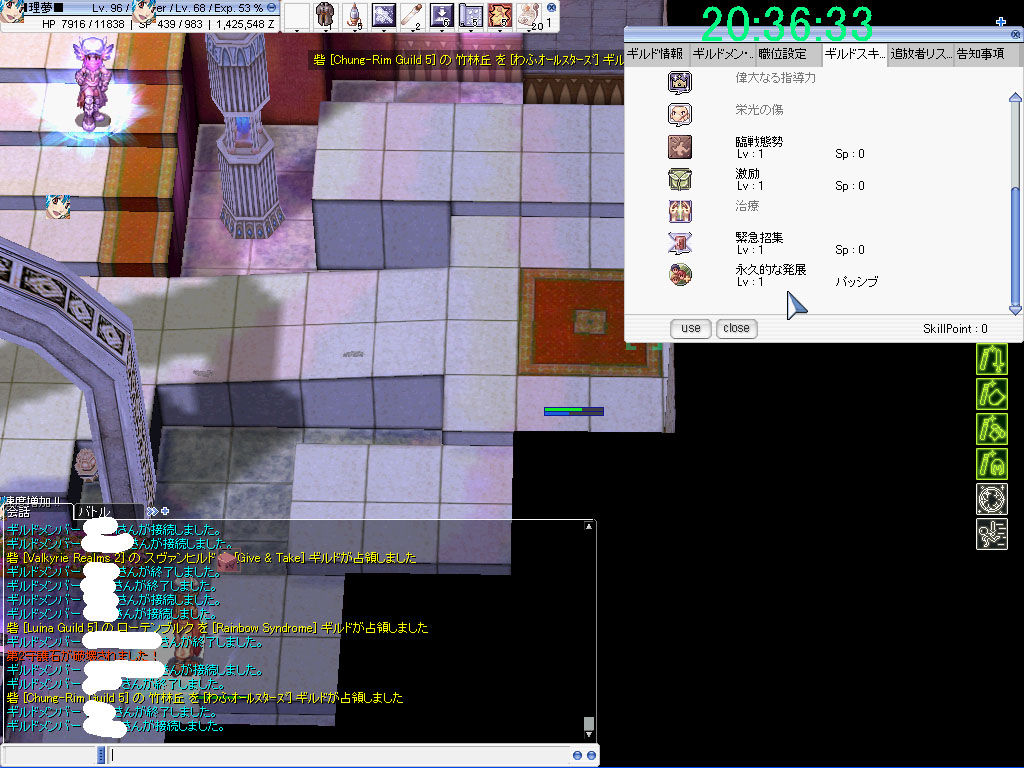This screenshot has width=1024, height=768.
Task: Click the SkillPoint : 0 label
Action: click(955, 328)
